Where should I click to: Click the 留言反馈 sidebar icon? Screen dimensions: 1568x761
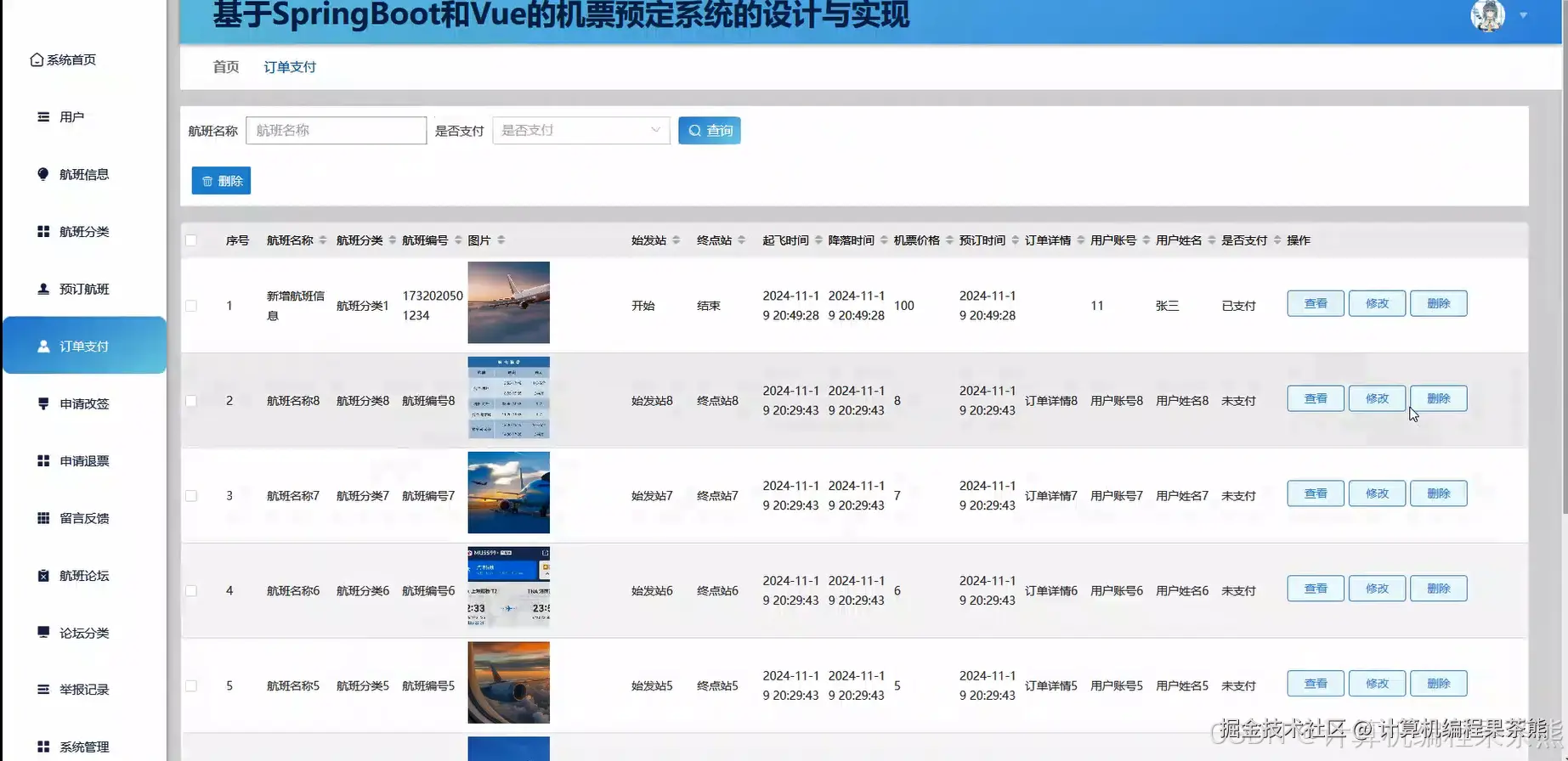click(43, 518)
